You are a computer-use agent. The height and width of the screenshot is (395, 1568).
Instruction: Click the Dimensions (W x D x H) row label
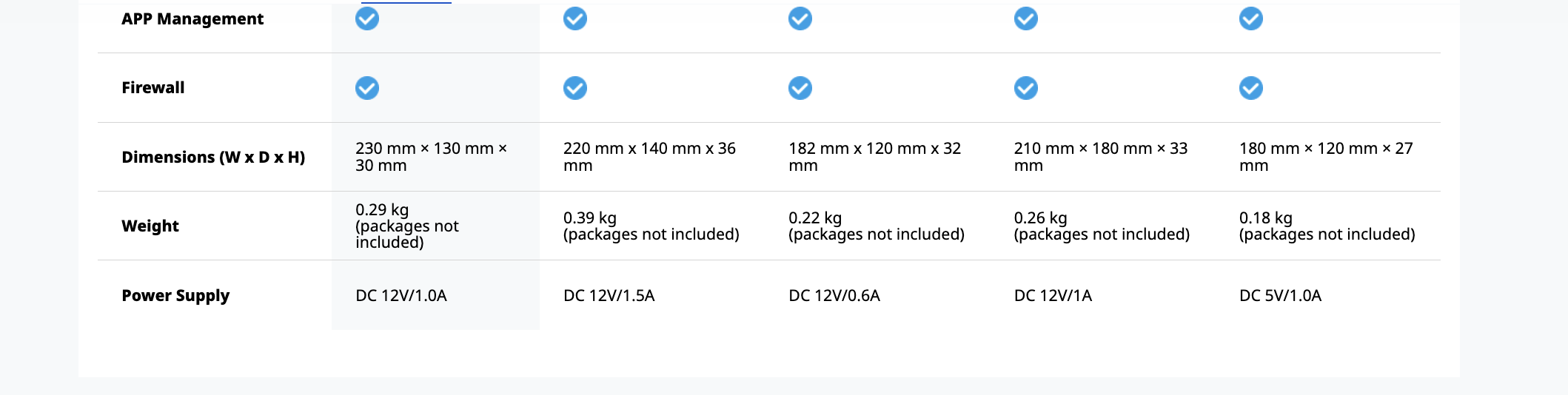(x=213, y=158)
